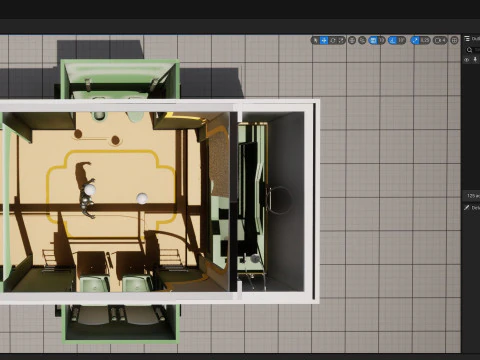Cycle the transform coordinate system globe icon
This screenshot has width=480, height=360.
(x=352, y=40)
